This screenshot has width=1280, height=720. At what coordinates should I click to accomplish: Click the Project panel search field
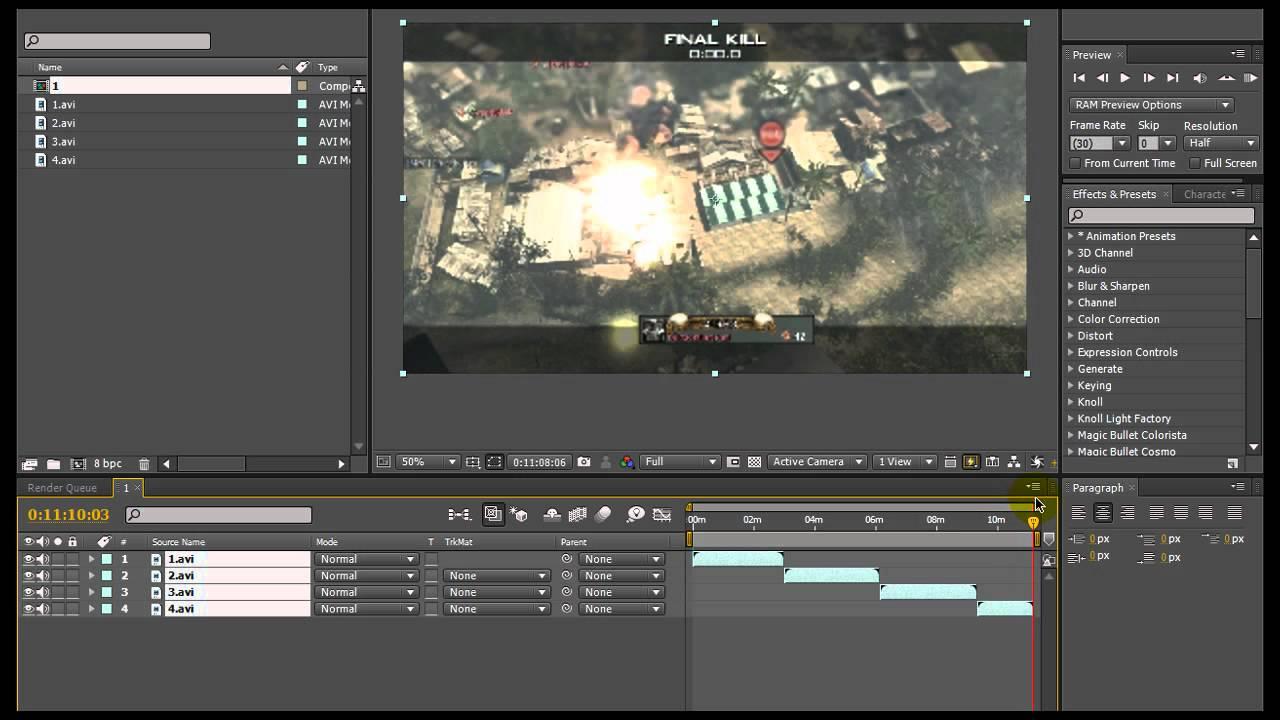click(x=117, y=41)
